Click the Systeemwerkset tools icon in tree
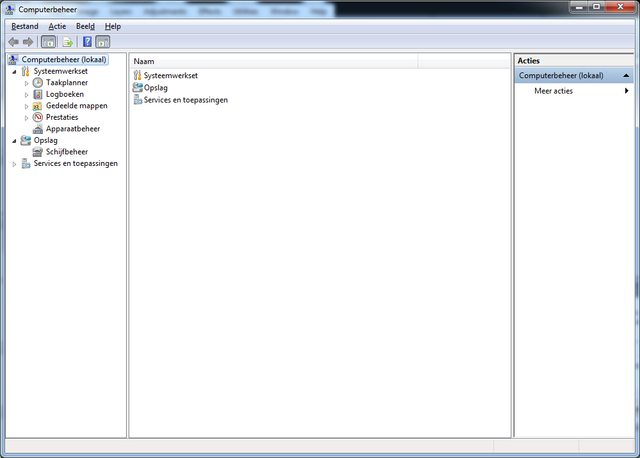 (25, 71)
